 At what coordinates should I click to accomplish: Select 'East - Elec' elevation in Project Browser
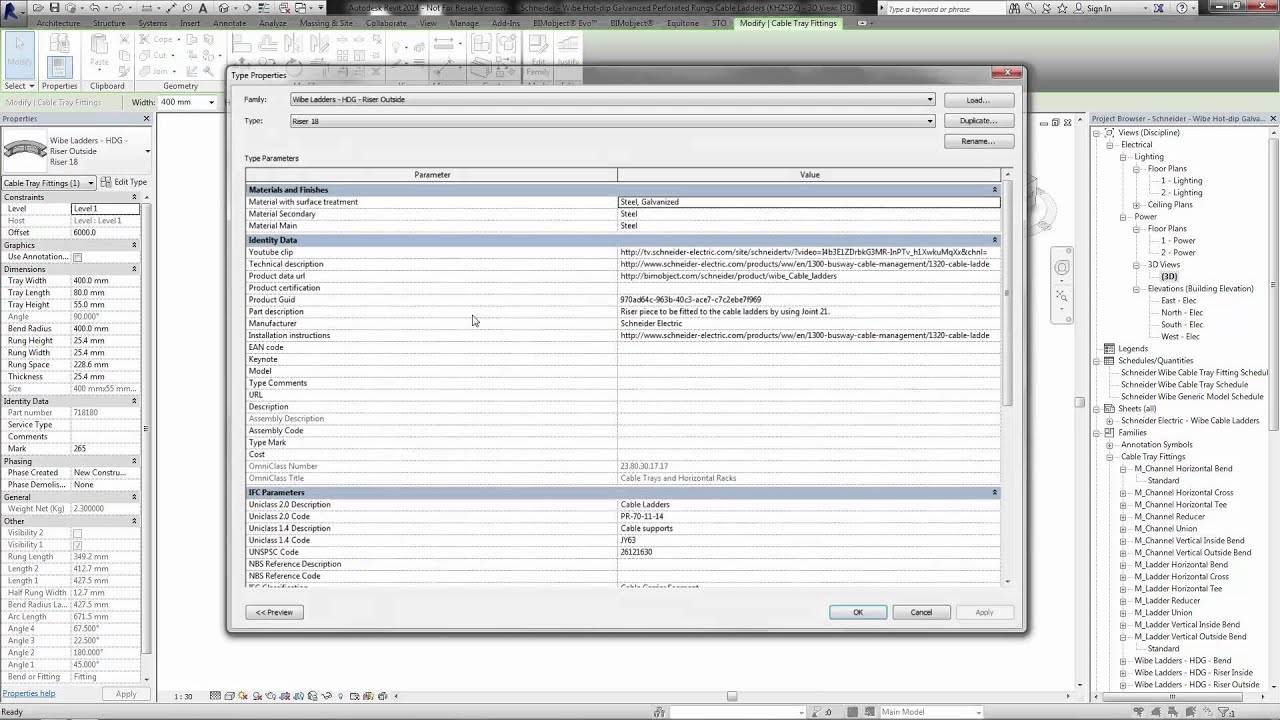pos(1178,301)
